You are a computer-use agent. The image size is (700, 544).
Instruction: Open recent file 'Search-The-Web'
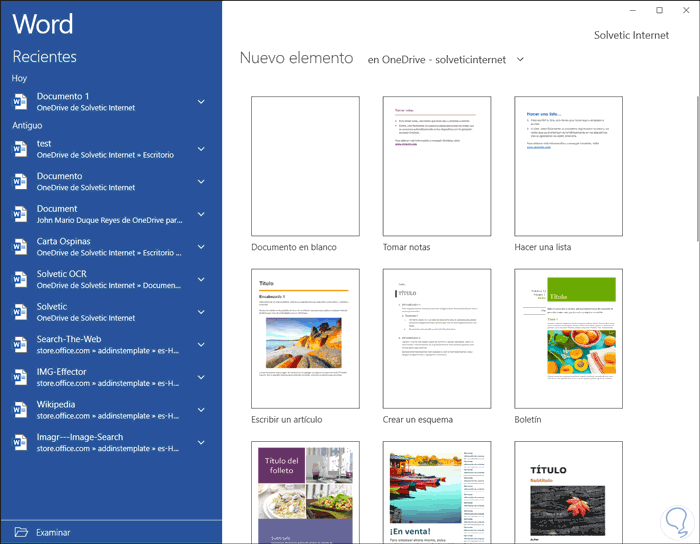[111, 345]
